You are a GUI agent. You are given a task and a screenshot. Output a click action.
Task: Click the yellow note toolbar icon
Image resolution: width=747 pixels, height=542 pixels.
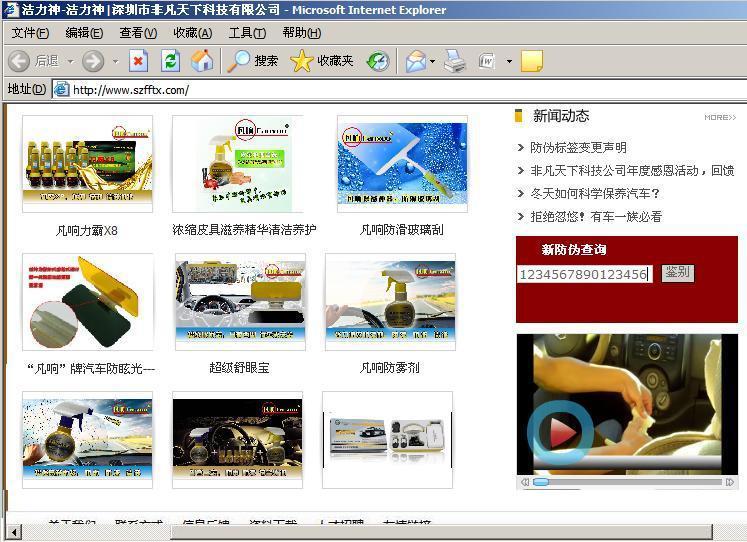coord(532,61)
